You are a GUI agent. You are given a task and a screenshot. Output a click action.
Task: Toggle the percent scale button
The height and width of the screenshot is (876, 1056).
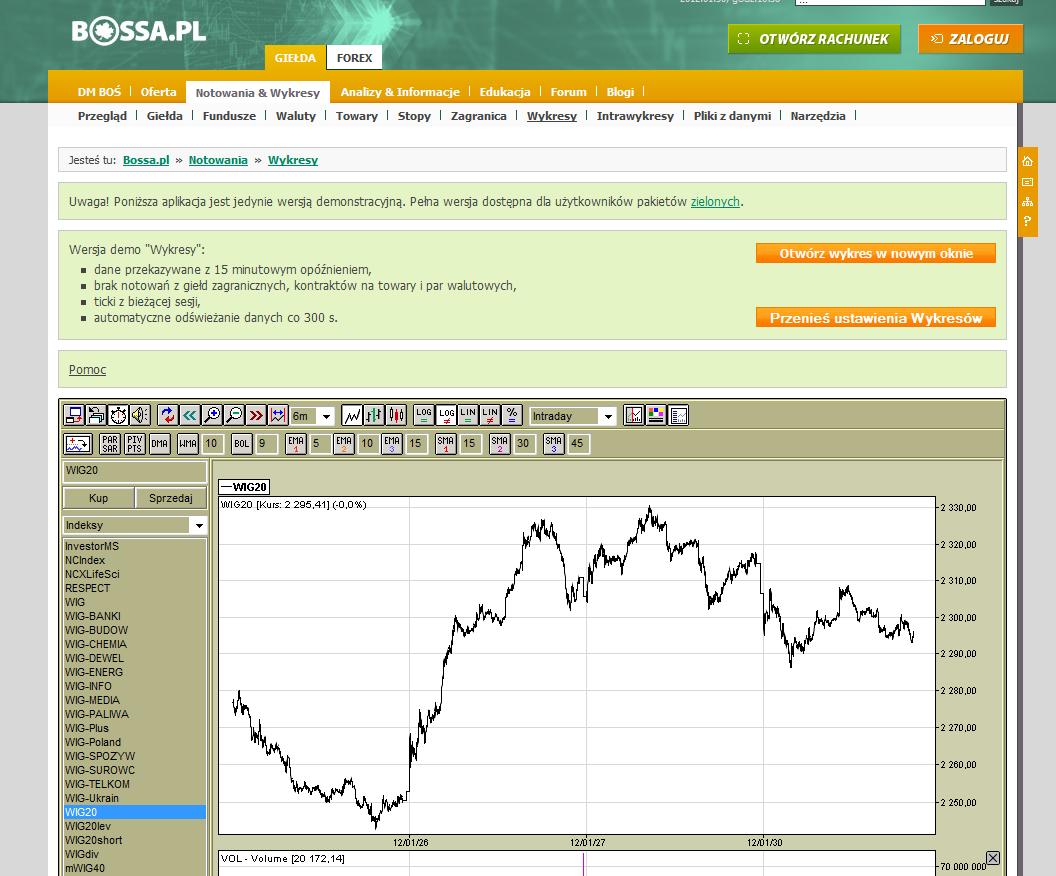(512, 415)
